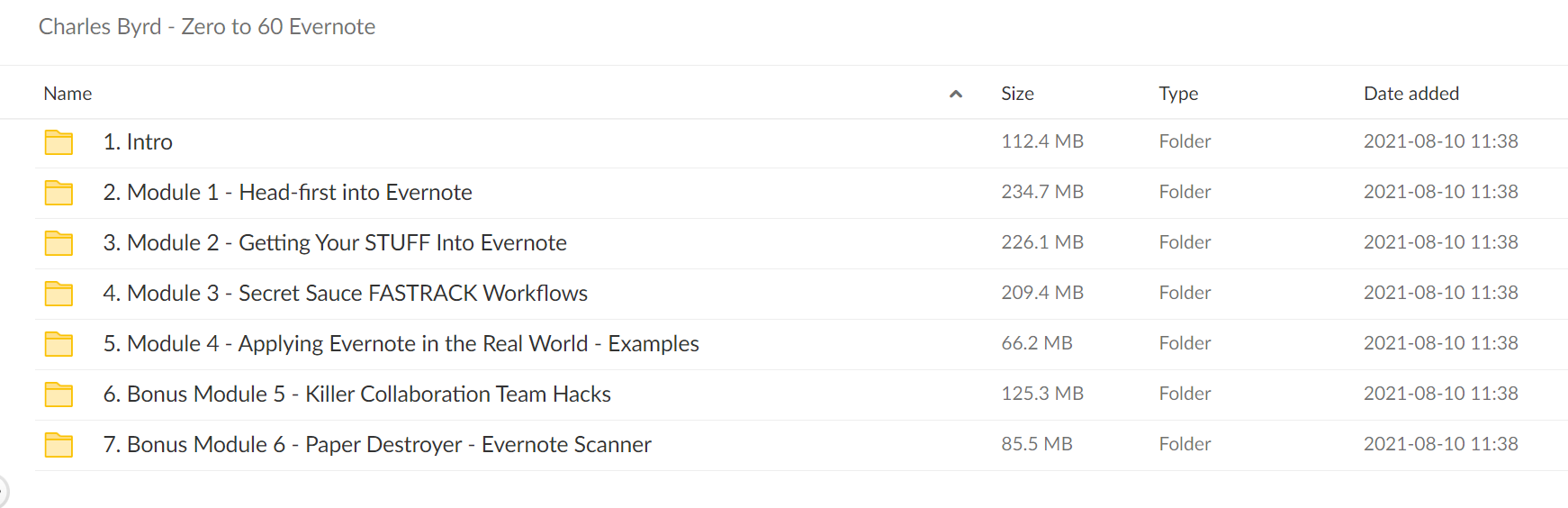Click the Charles Byrd - Zero to 60 Evernote title
Viewport: 1568px width, 508px height.
(207, 27)
